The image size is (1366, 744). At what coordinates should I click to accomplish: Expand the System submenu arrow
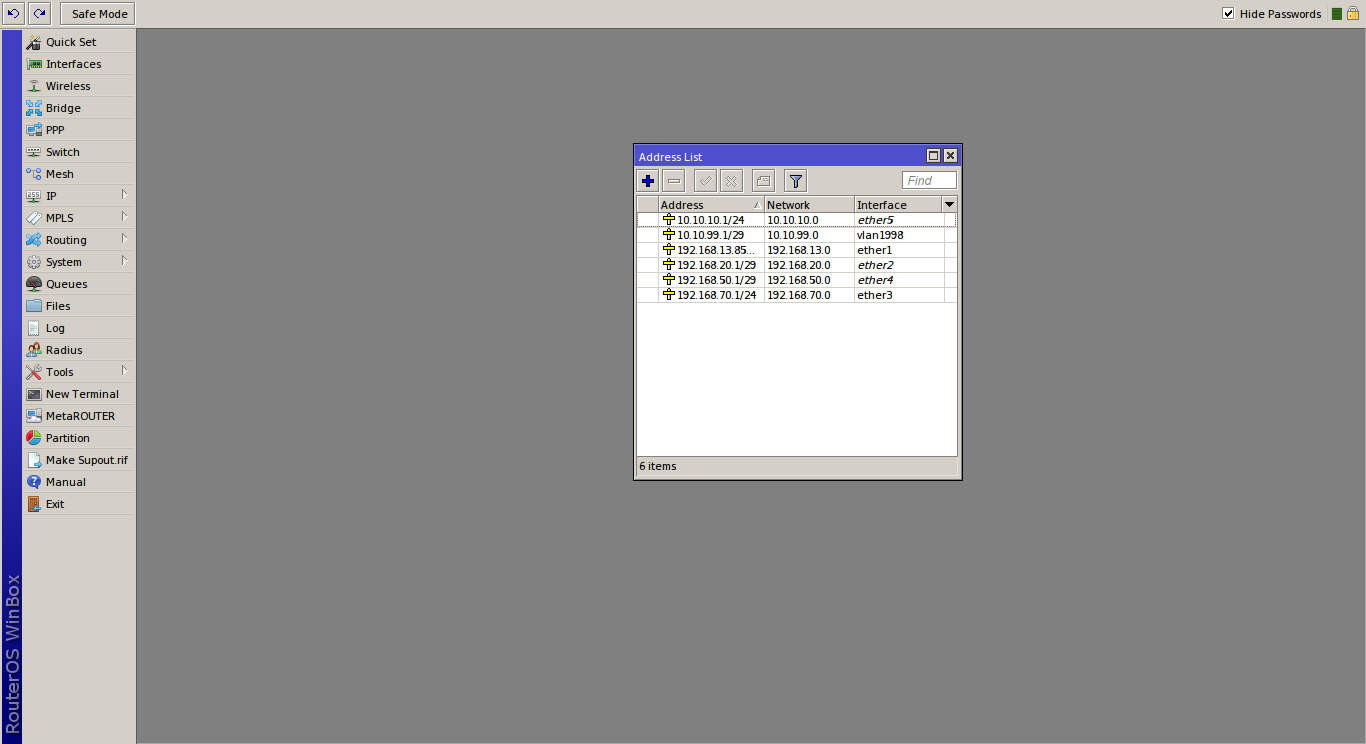point(125,260)
